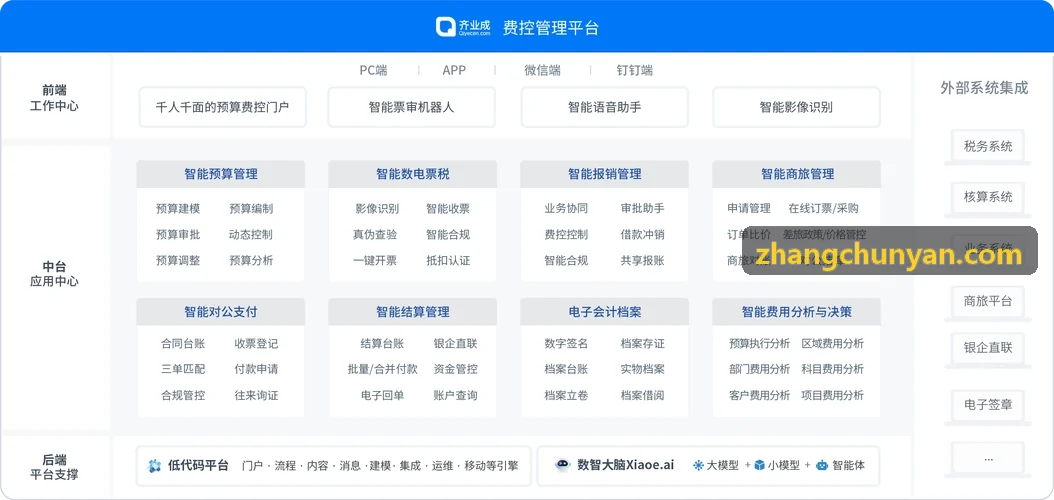This screenshot has width=1054, height=500.
Task: Click the 费控管理平台 header title
Action: coord(551,28)
